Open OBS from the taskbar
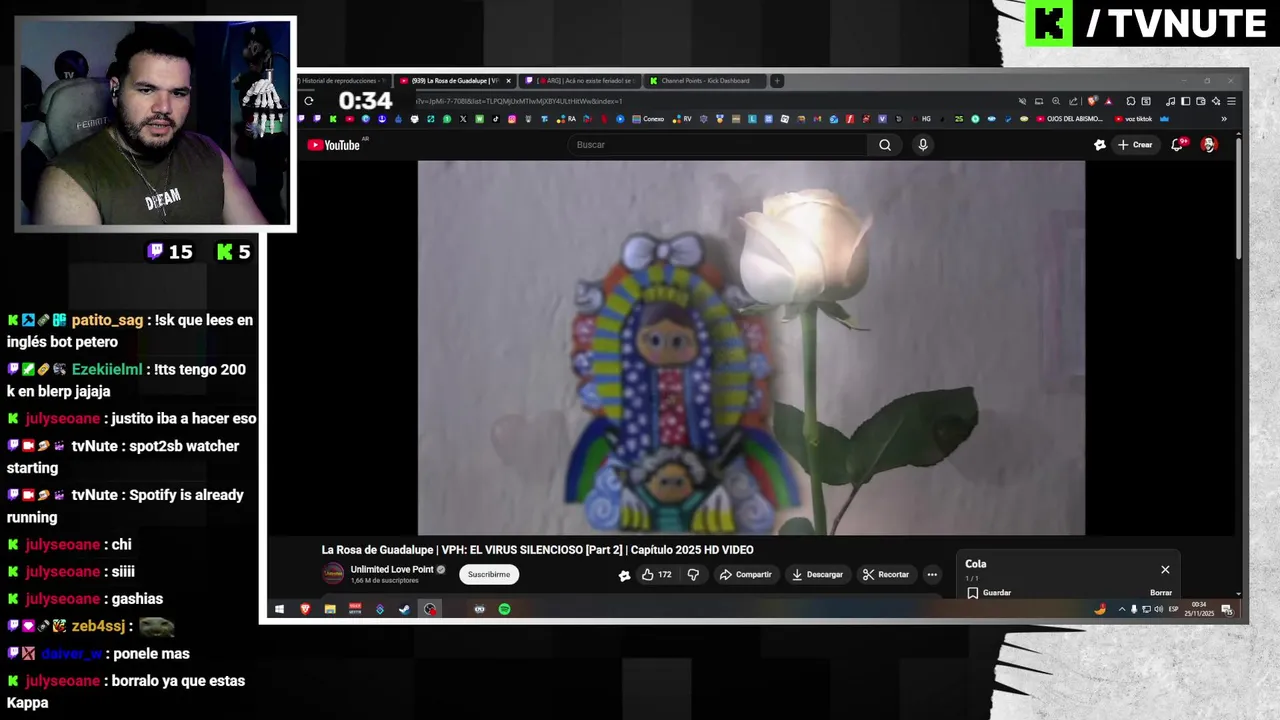Screen dimensions: 1280x720 pyautogui.click(x=430, y=609)
